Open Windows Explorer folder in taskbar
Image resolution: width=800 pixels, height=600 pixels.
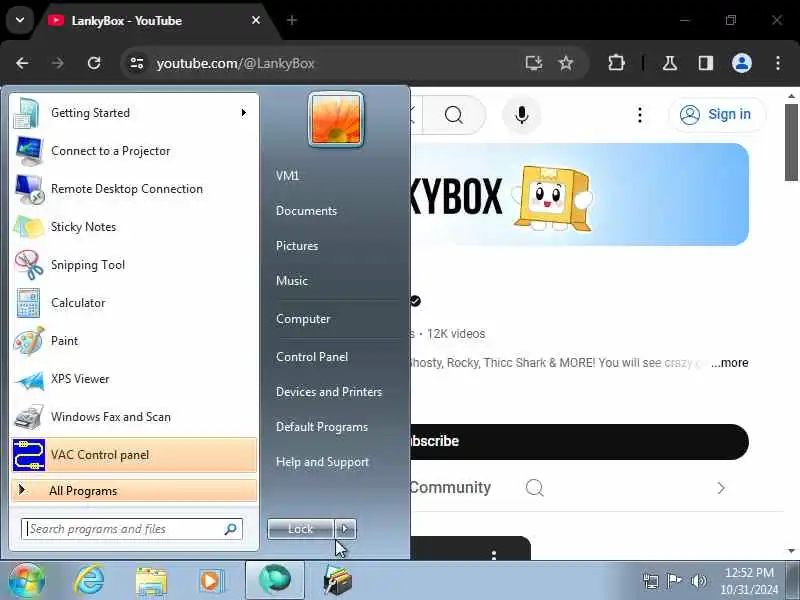151,581
